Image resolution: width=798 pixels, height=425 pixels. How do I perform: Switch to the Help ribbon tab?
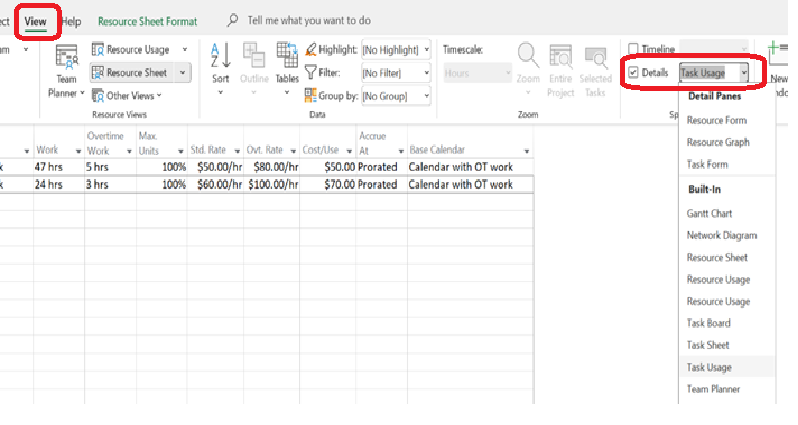pos(71,21)
